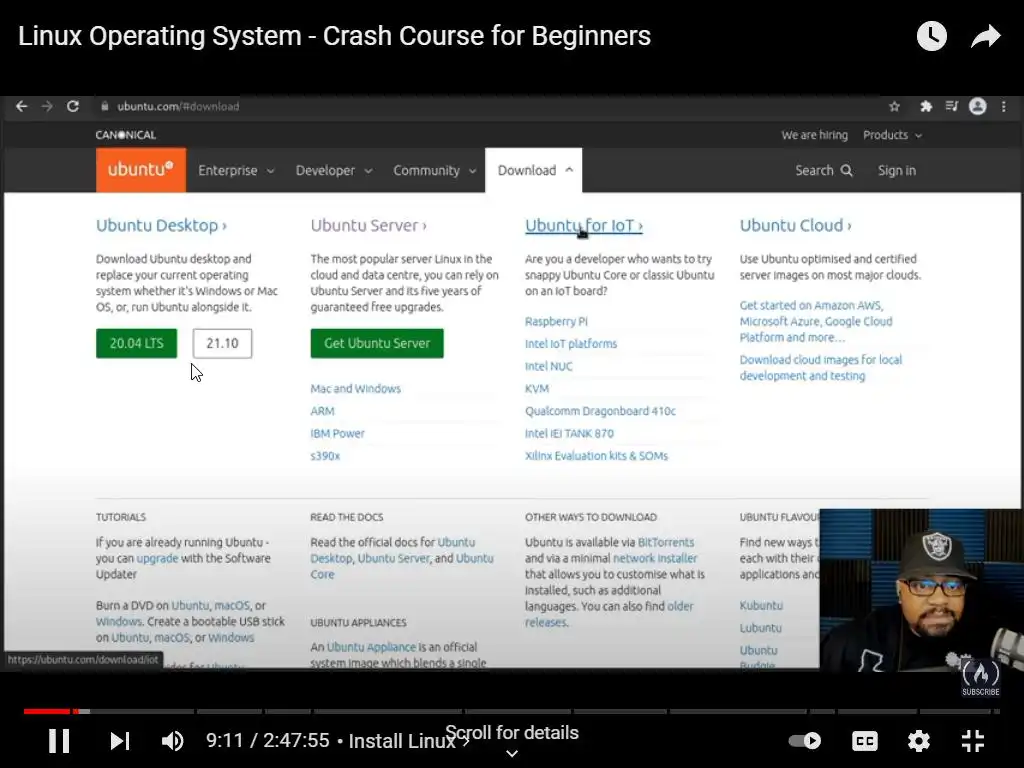1024x768 pixels.
Task: Download the 20.04 LTS version
Action: pyautogui.click(x=136, y=344)
